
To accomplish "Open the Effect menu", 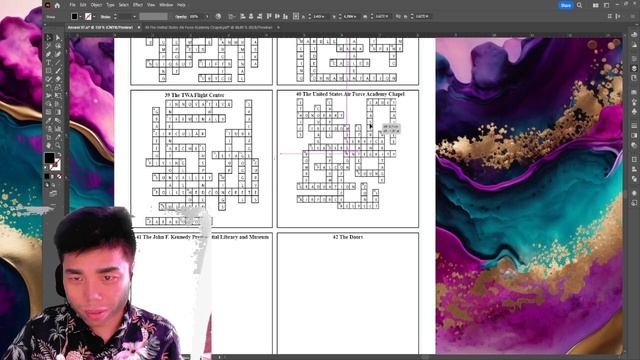I will coord(138,5).
